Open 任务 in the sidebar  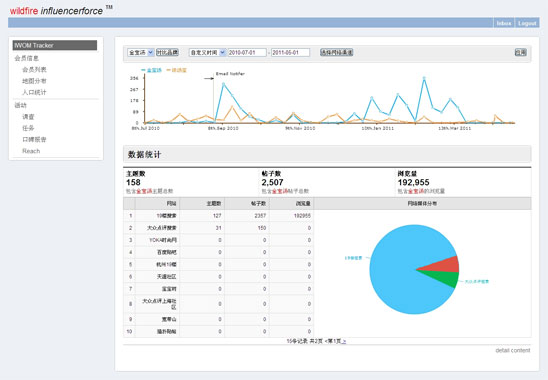(x=28, y=128)
